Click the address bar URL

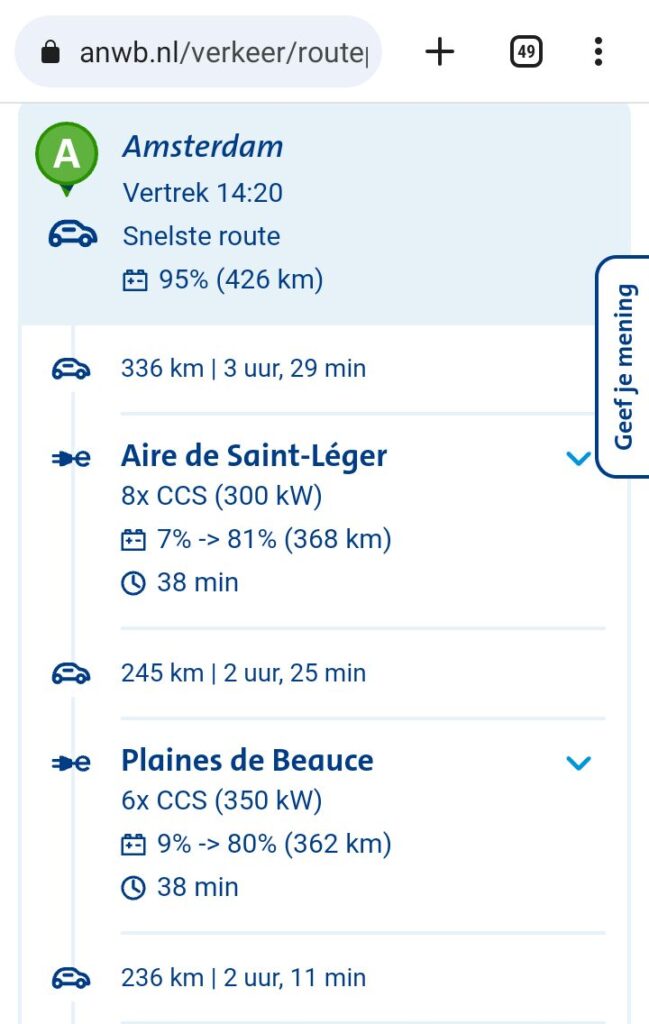tap(223, 53)
